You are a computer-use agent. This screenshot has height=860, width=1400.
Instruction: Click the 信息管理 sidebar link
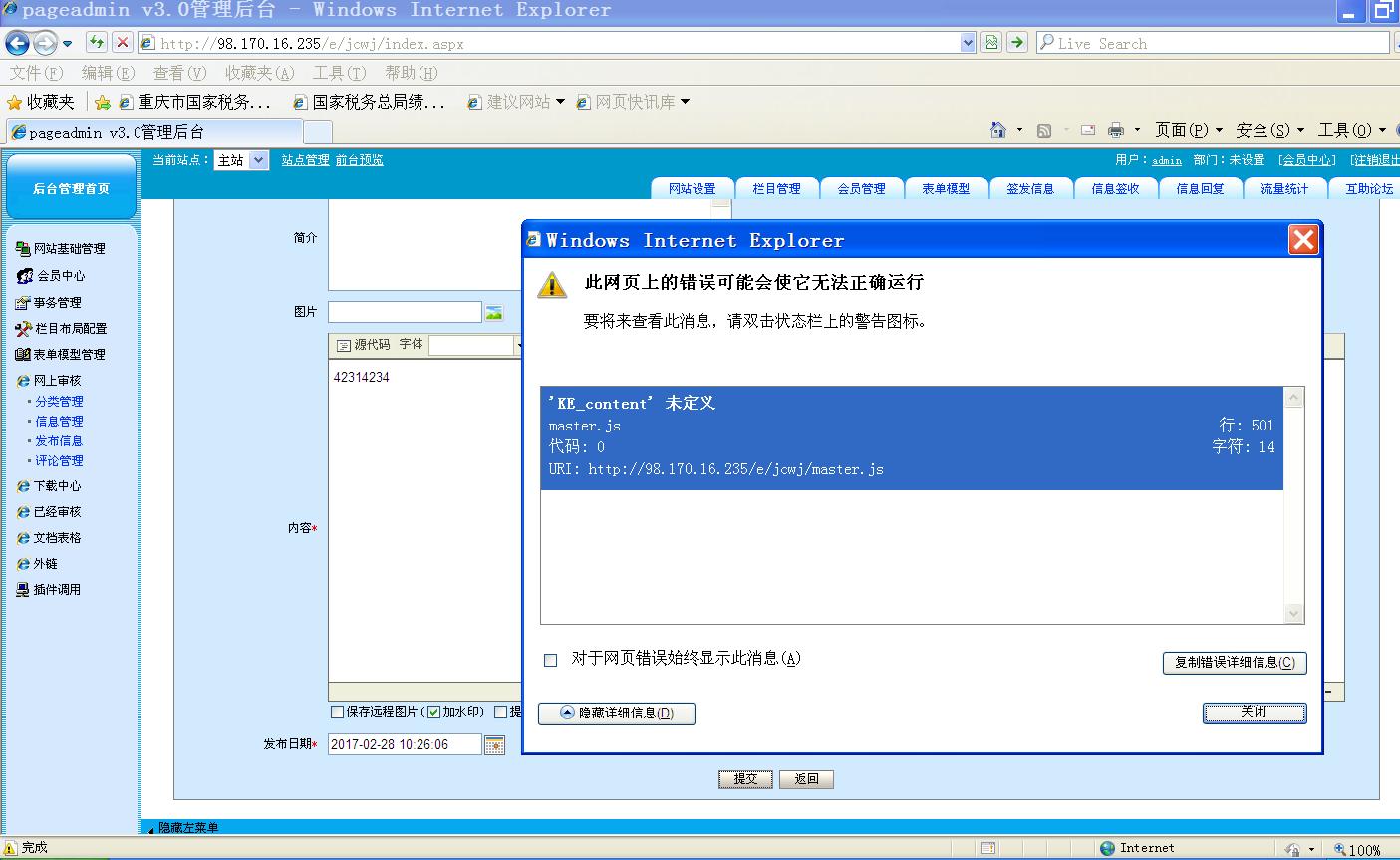pyautogui.click(x=59, y=422)
